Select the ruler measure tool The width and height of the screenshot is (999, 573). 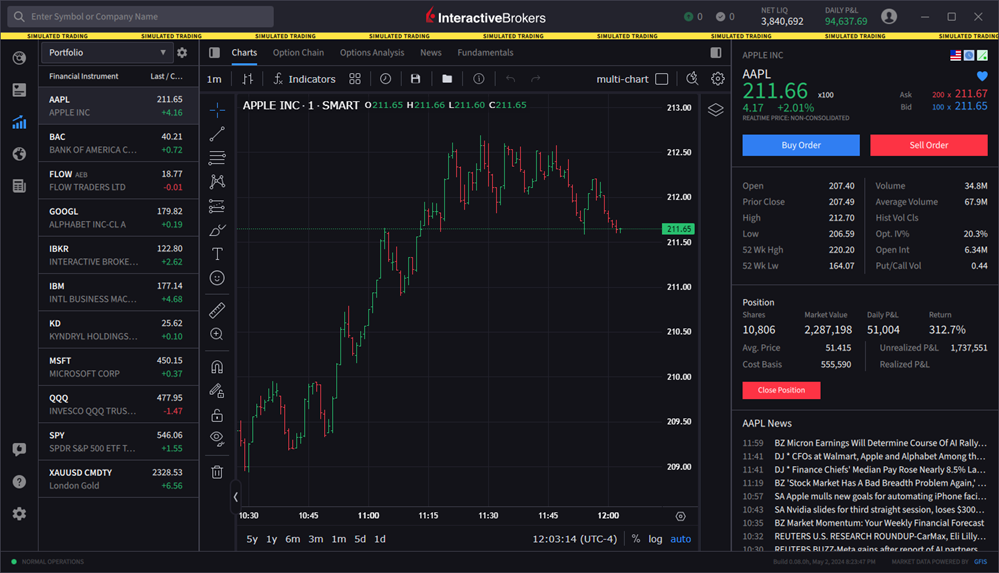(217, 310)
